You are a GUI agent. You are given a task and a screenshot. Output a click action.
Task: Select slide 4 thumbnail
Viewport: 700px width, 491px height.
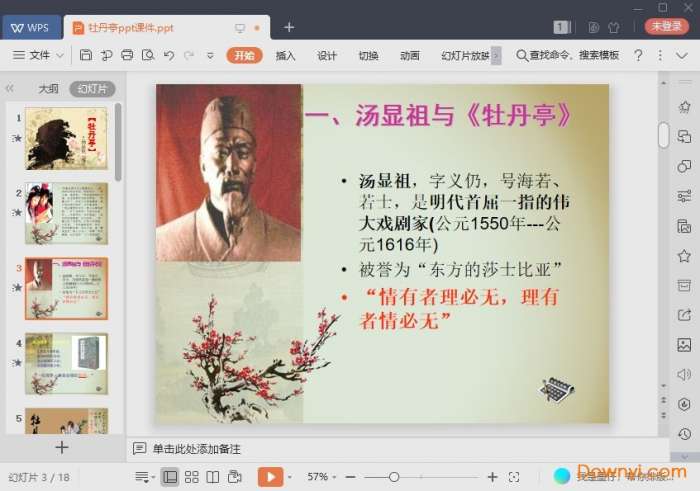(67, 363)
